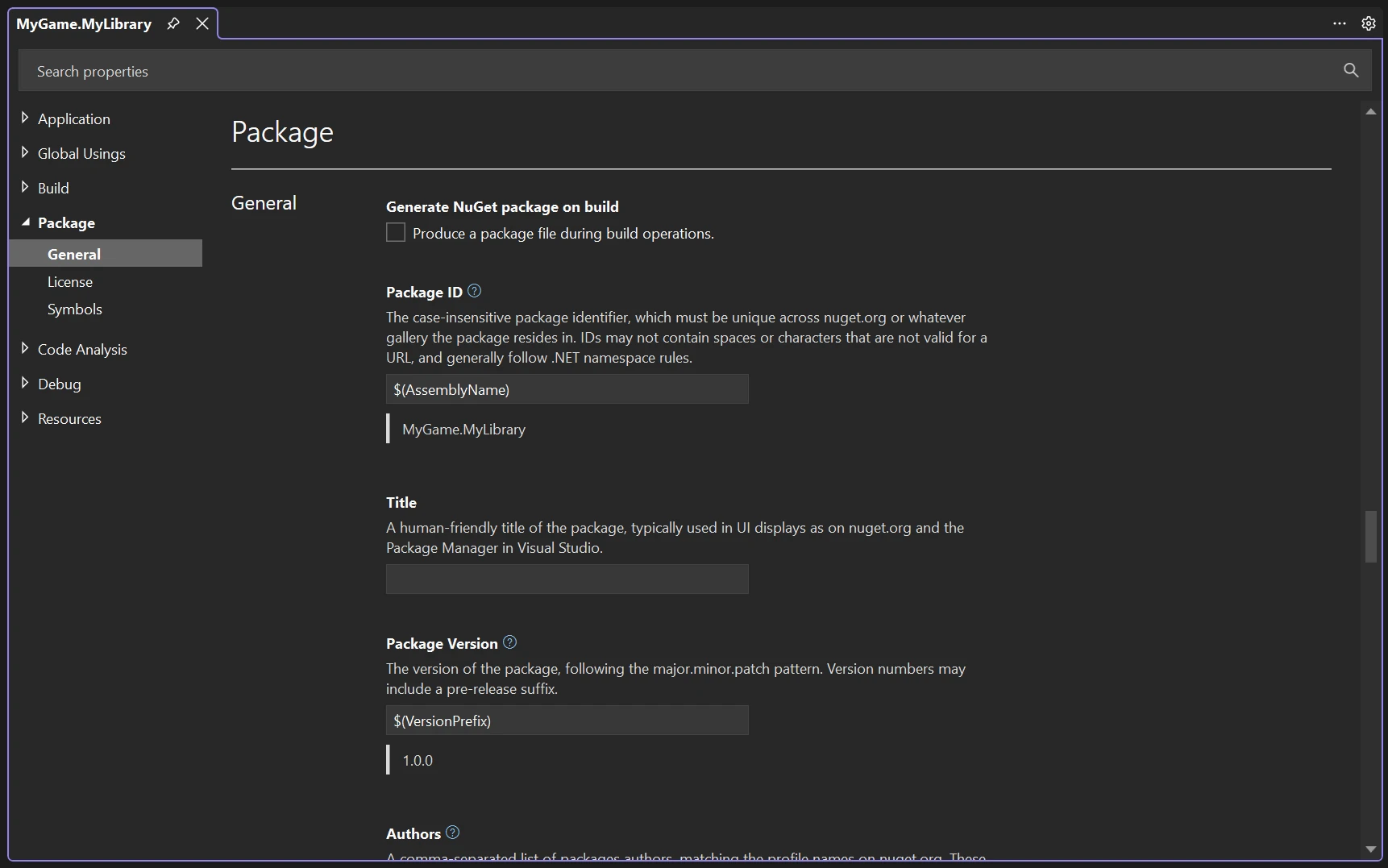Image resolution: width=1388 pixels, height=868 pixels.
Task: Open the ellipsis overflow menu
Action: click(x=1340, y=23)
